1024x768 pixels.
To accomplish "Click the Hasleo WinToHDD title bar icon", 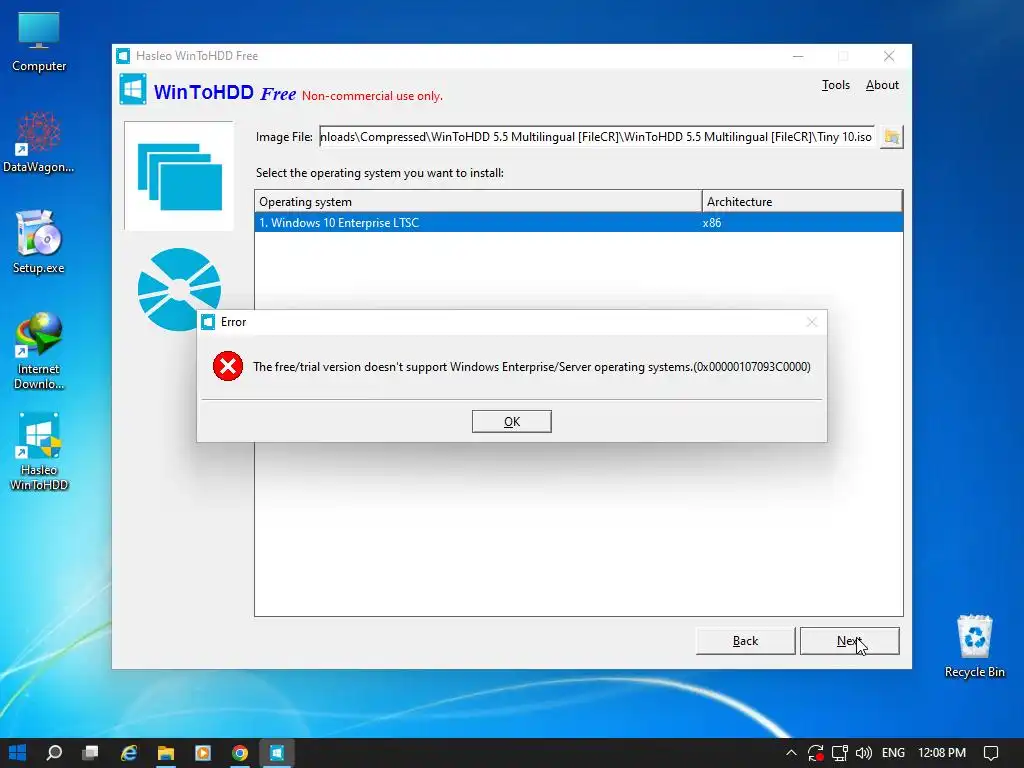I will [x=123, y=56].
